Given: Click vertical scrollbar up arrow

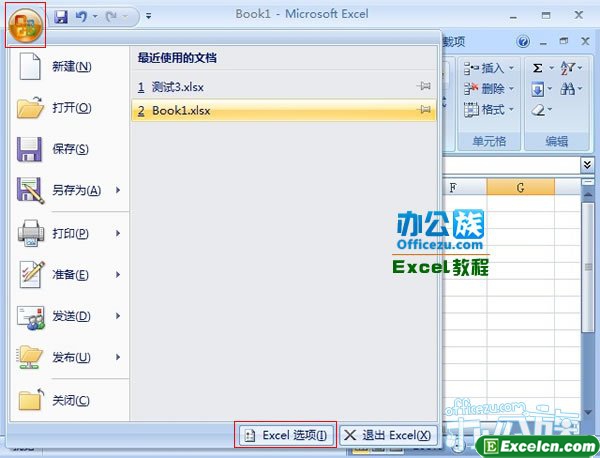Looking at the screenshot, I should 588,194.
